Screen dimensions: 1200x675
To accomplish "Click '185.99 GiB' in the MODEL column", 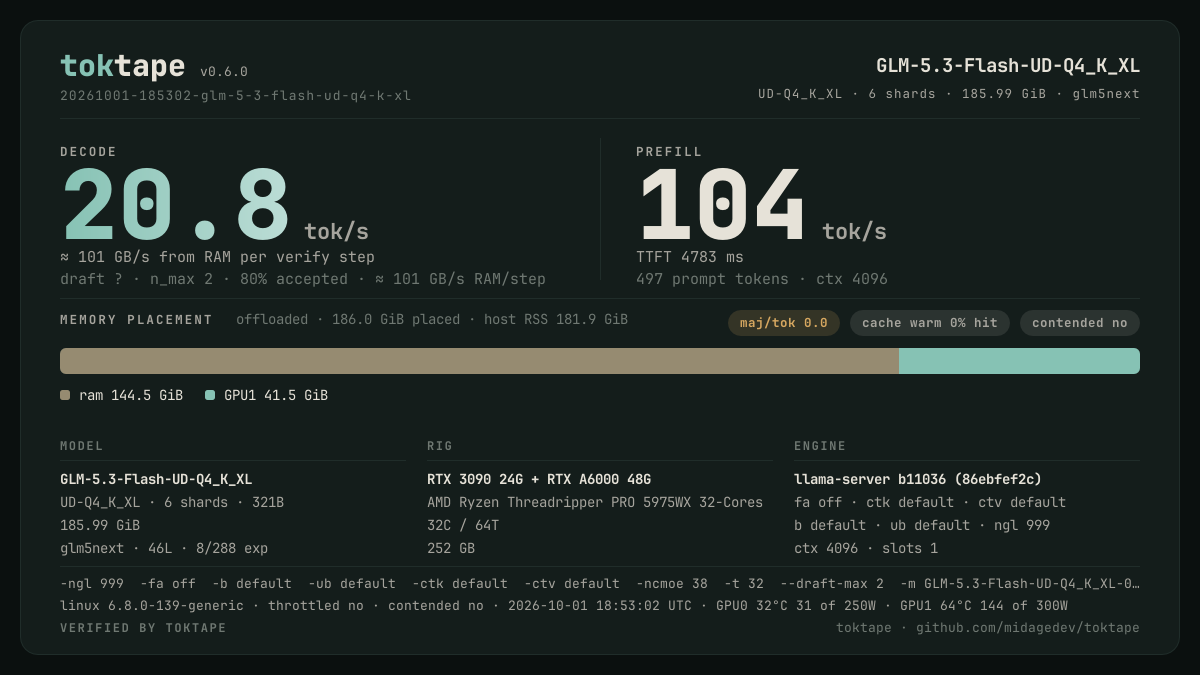I will [x=100, y=525].
